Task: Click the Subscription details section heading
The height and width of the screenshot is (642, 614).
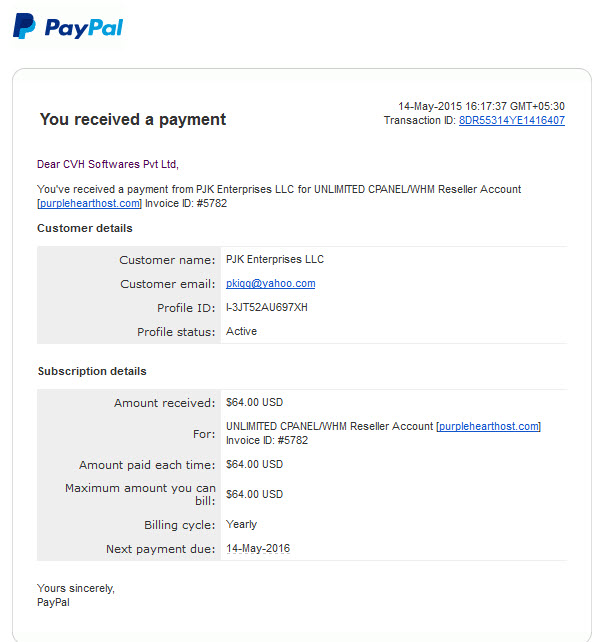Action: (92, 371)
